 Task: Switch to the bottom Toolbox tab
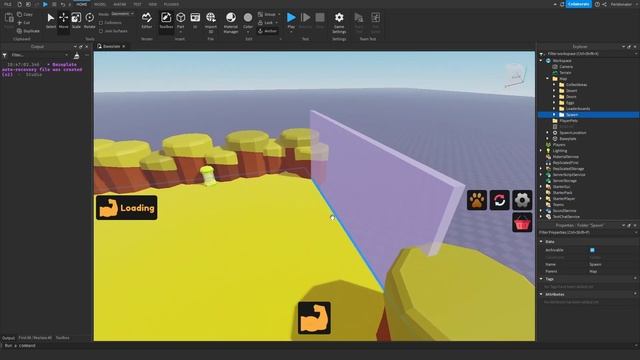click(62, 338)
